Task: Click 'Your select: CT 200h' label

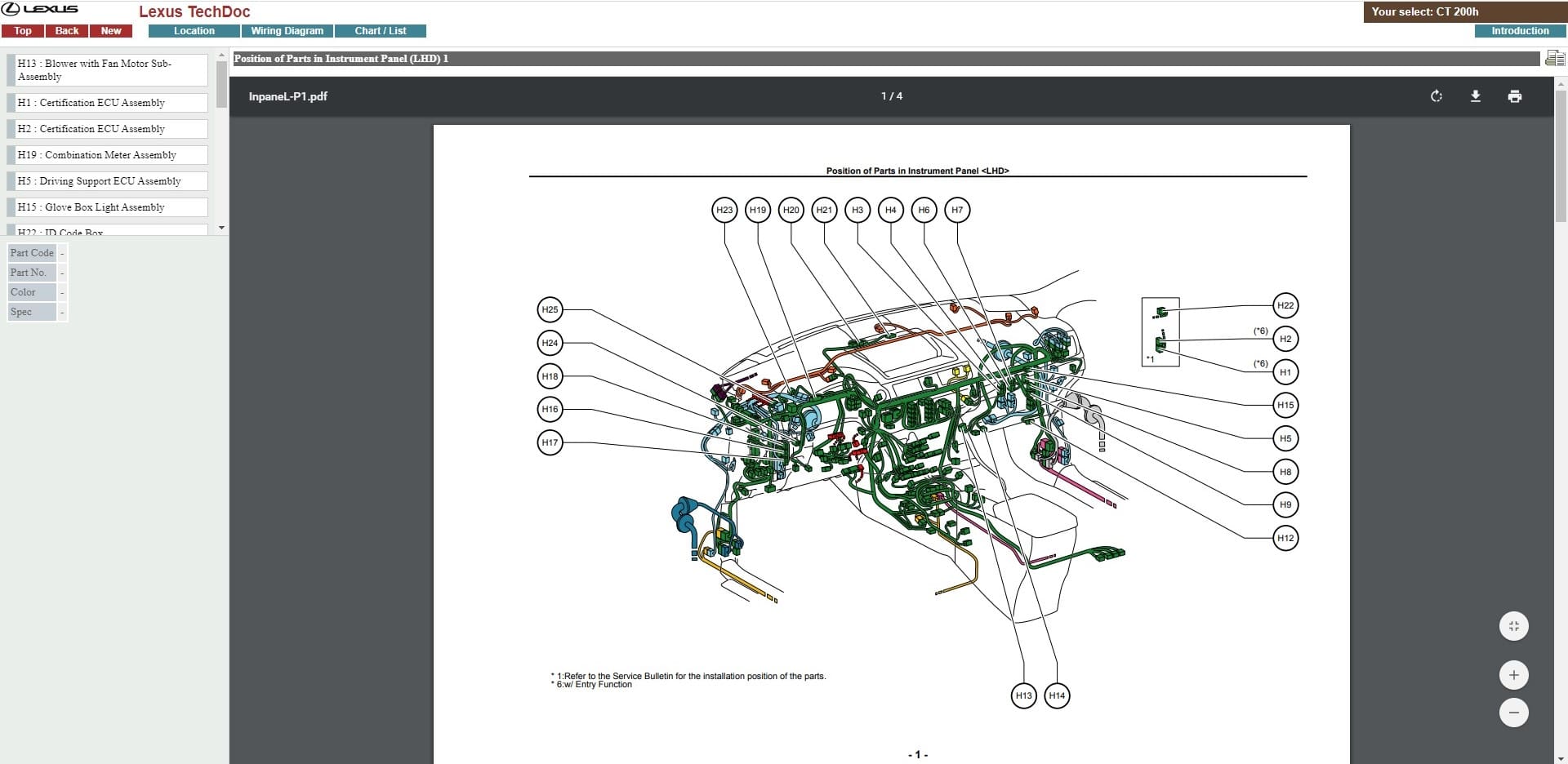Action: (x=1425, y=11)
